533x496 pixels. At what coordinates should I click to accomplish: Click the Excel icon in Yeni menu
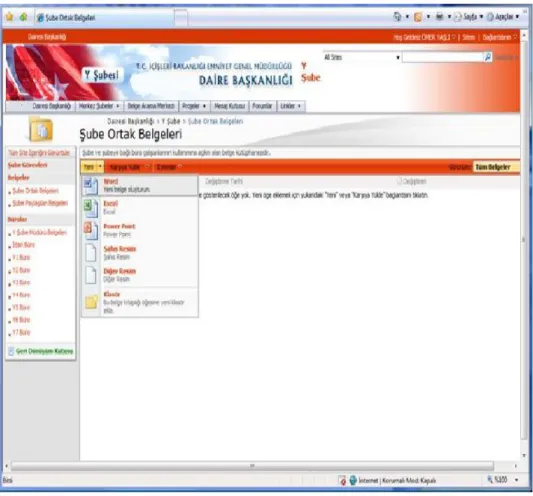[91, 208]
